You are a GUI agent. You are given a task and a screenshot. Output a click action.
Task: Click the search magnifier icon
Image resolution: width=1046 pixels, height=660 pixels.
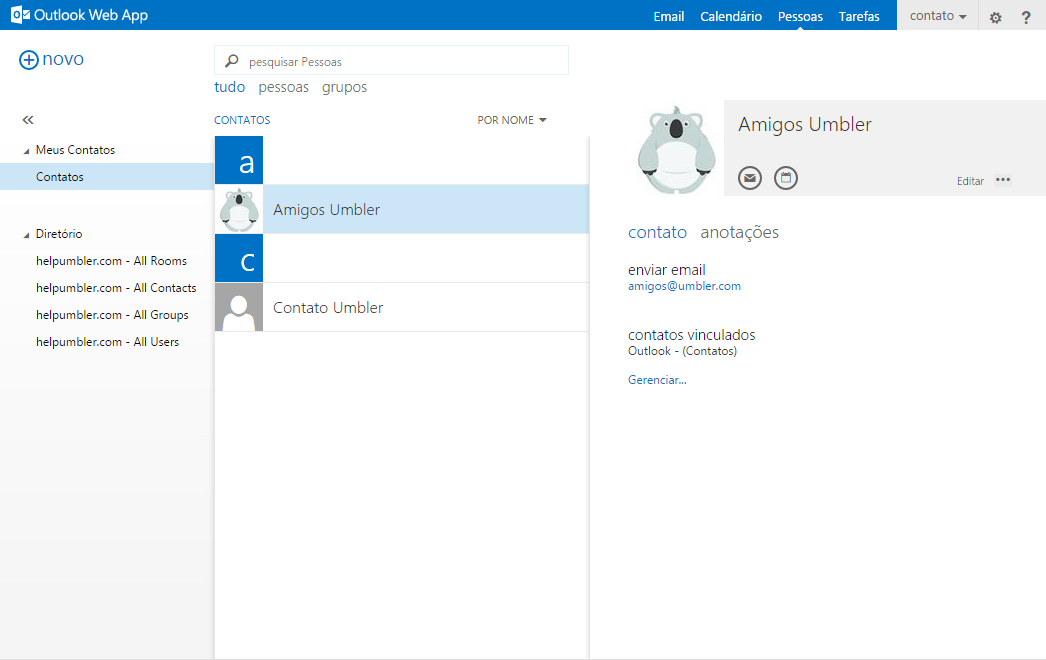tap(232, 61)
